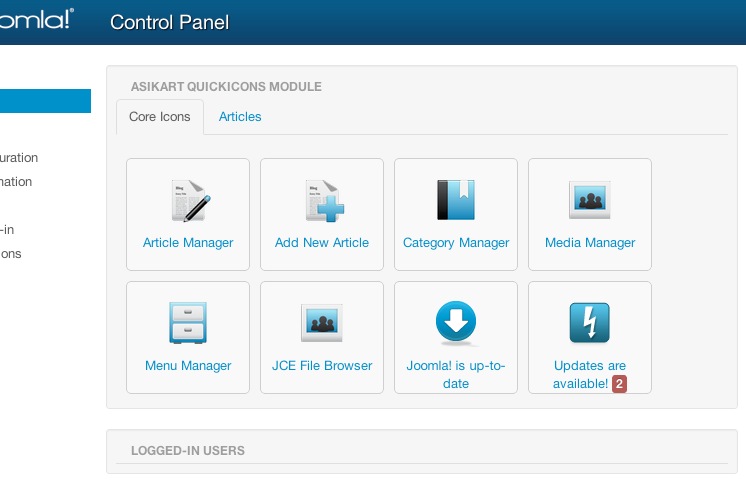Click the red updates count badge
The height and width of the screenshot is (493, 746).
(620, 384)
